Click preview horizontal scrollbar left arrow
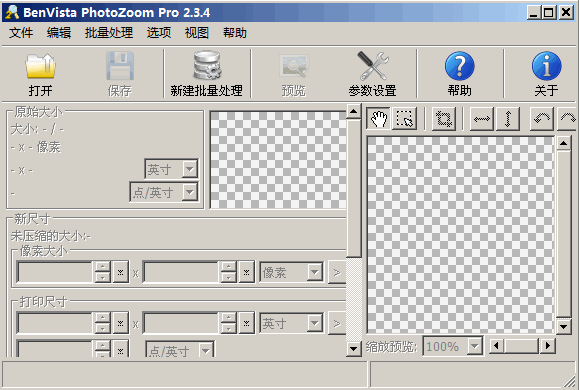Image resolution: width=579 pixels, height=390 pixels. pyautogui.click(x=496, y=346)
